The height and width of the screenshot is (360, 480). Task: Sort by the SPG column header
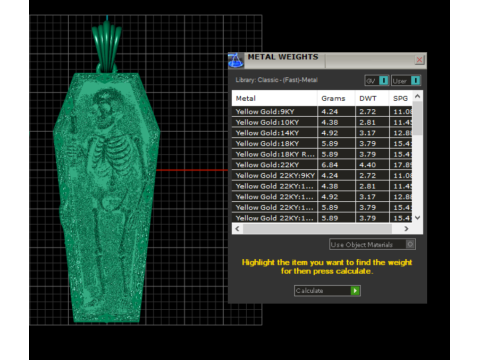(x=401, y=98)
